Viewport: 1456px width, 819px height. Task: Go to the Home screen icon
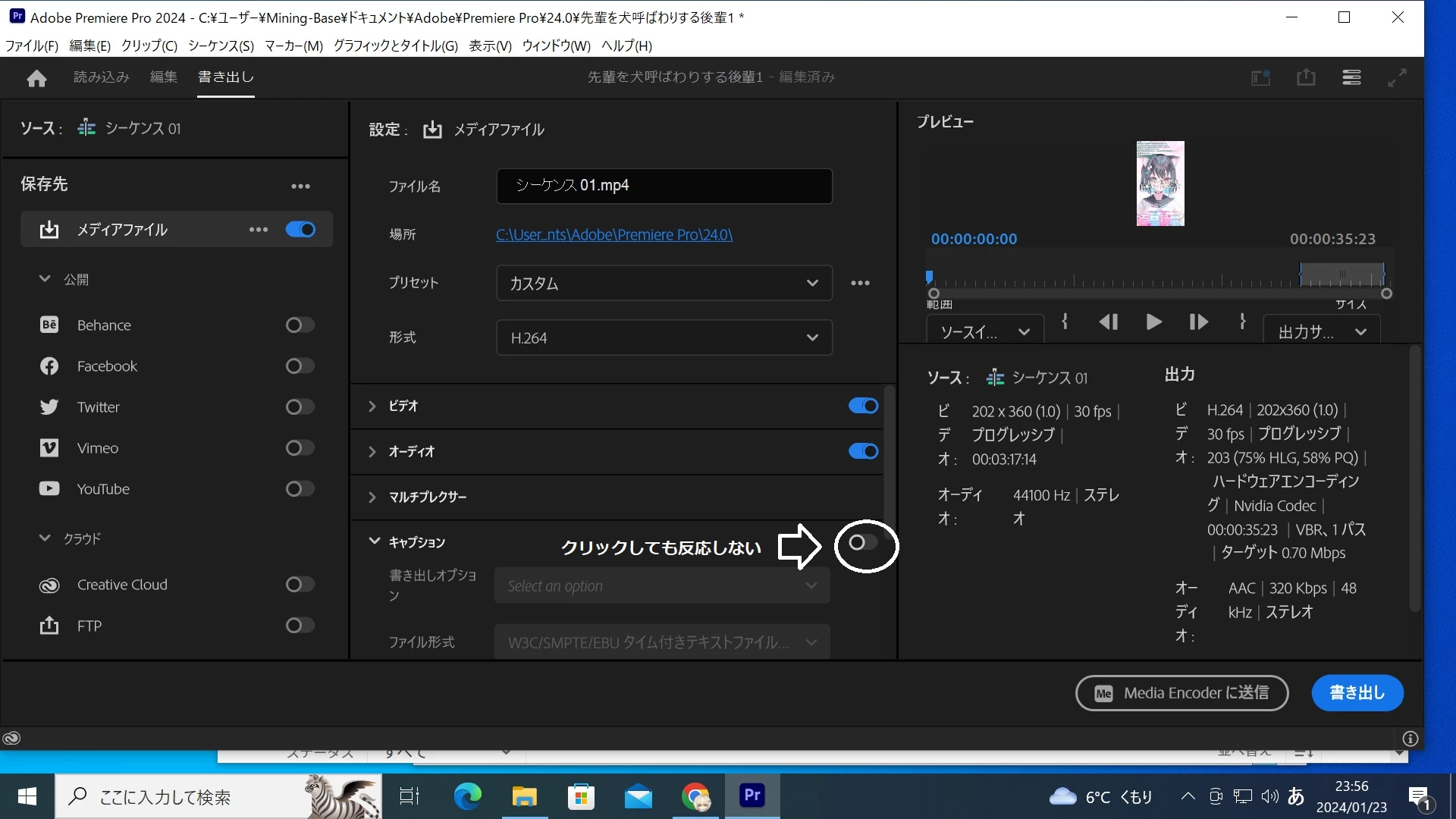pyautogui.click(x=36, y=78)
